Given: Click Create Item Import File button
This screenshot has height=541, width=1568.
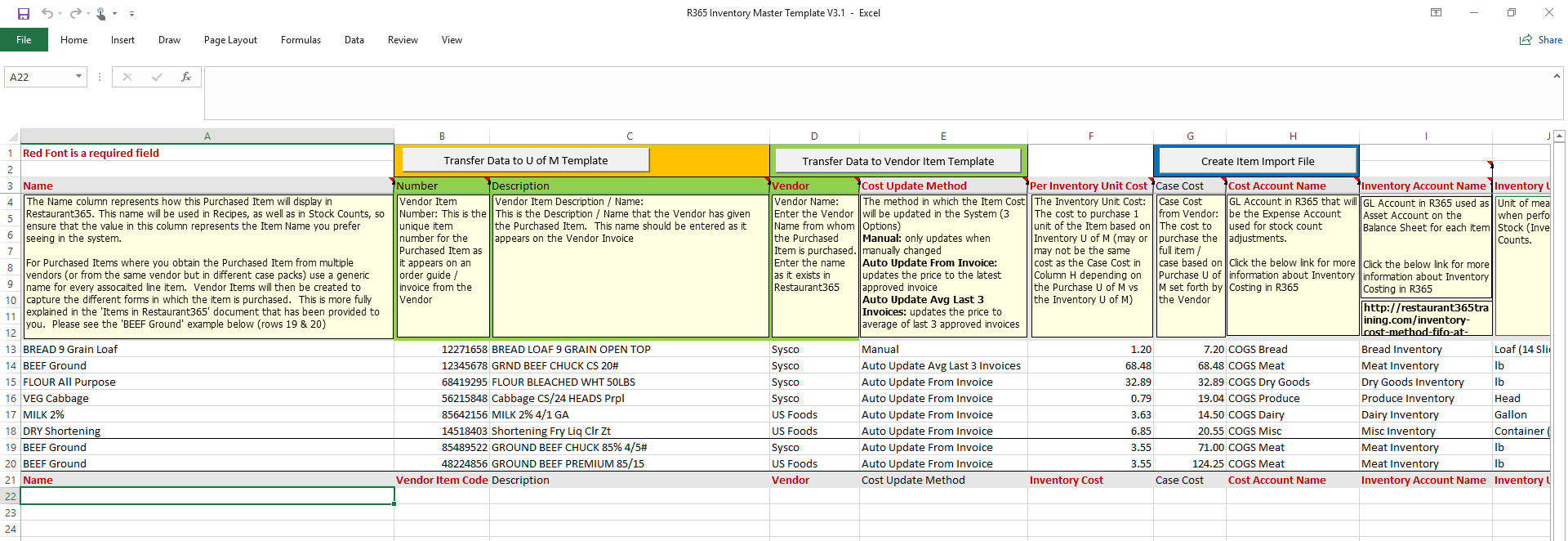Looking at the screenshot, I should coord(1257,161).
